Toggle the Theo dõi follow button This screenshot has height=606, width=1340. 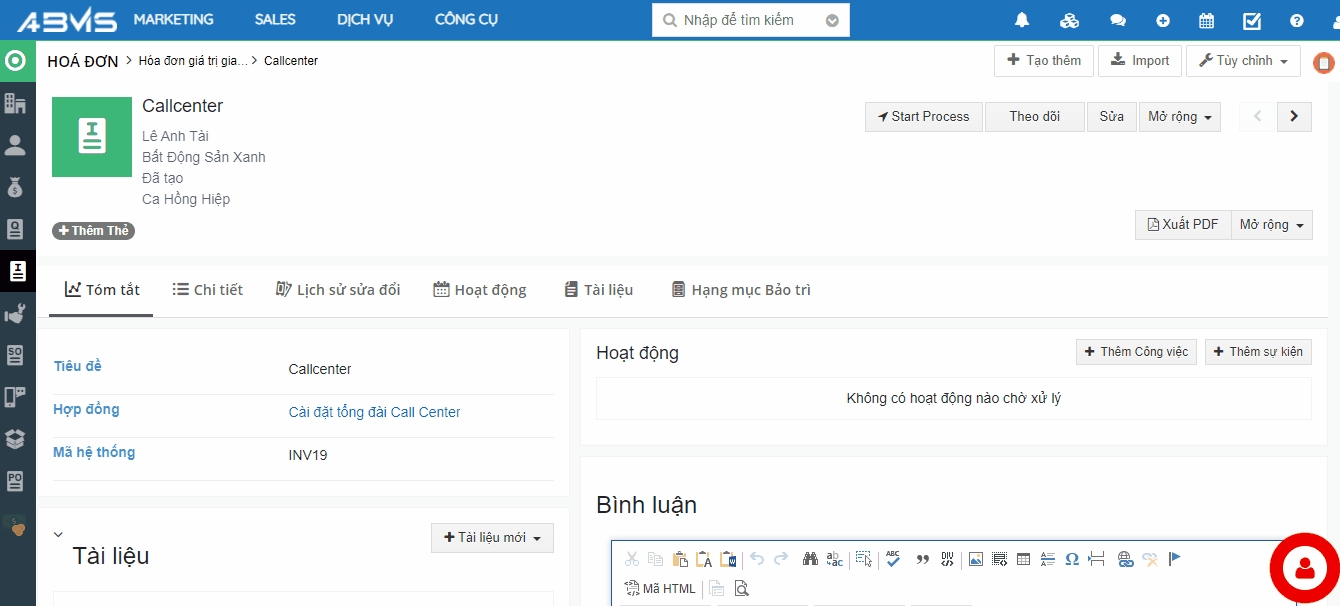coord(1034,116)
